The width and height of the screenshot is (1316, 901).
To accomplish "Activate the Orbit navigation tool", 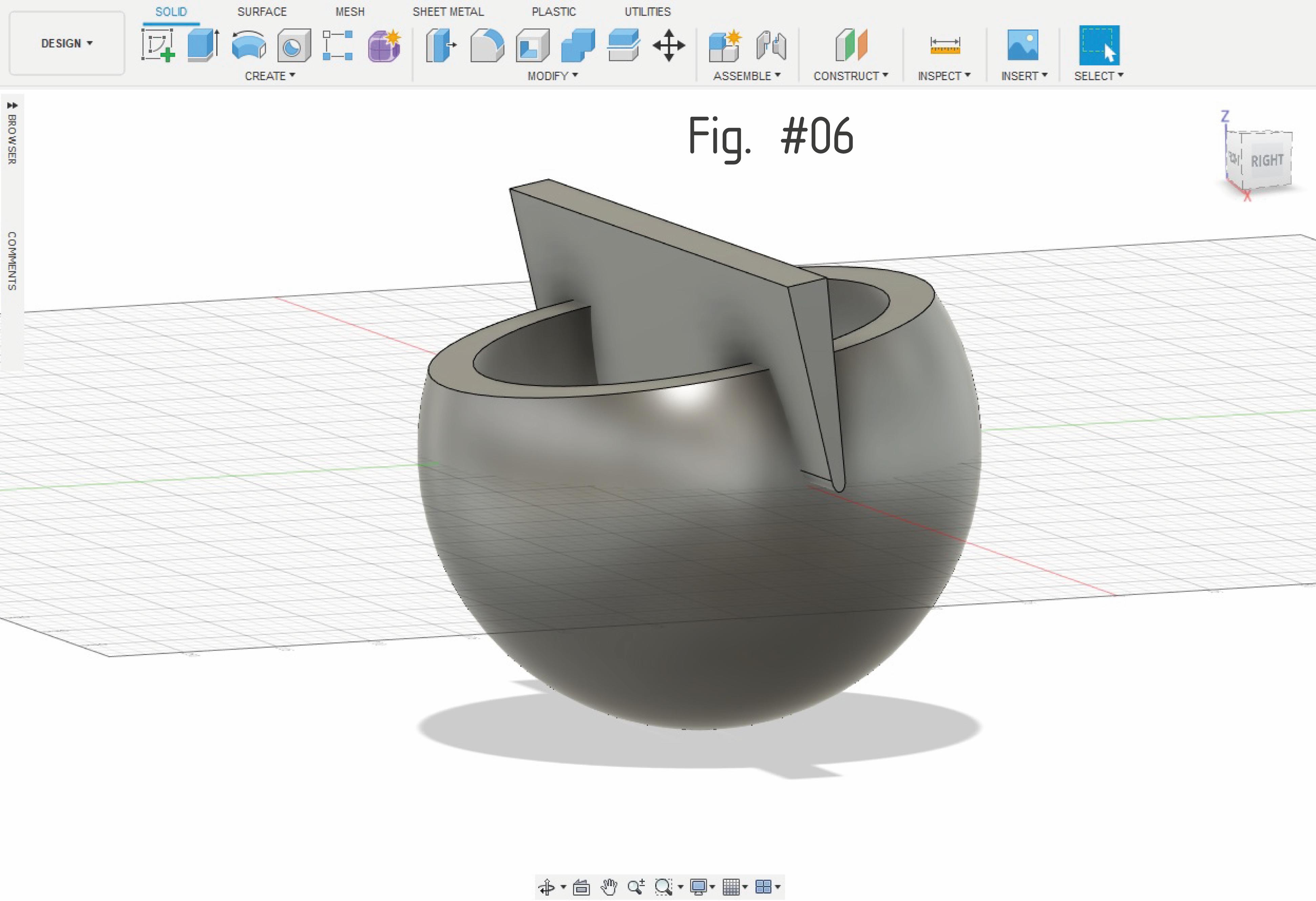I will click(546, 887).
